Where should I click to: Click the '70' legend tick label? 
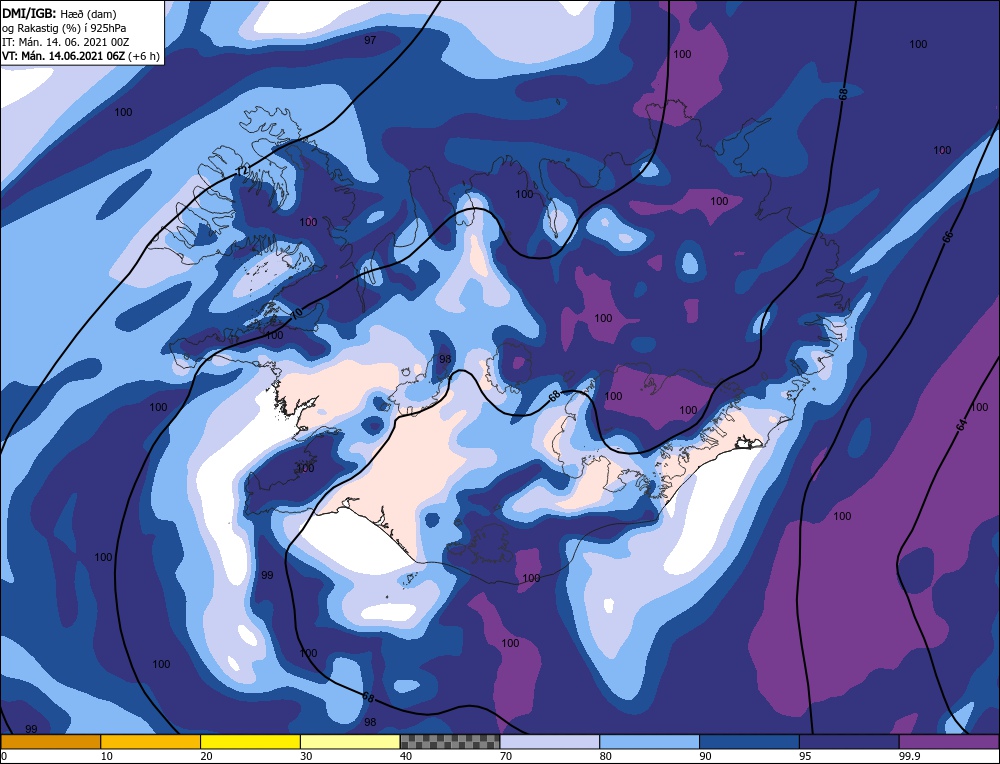pos(506,756)
